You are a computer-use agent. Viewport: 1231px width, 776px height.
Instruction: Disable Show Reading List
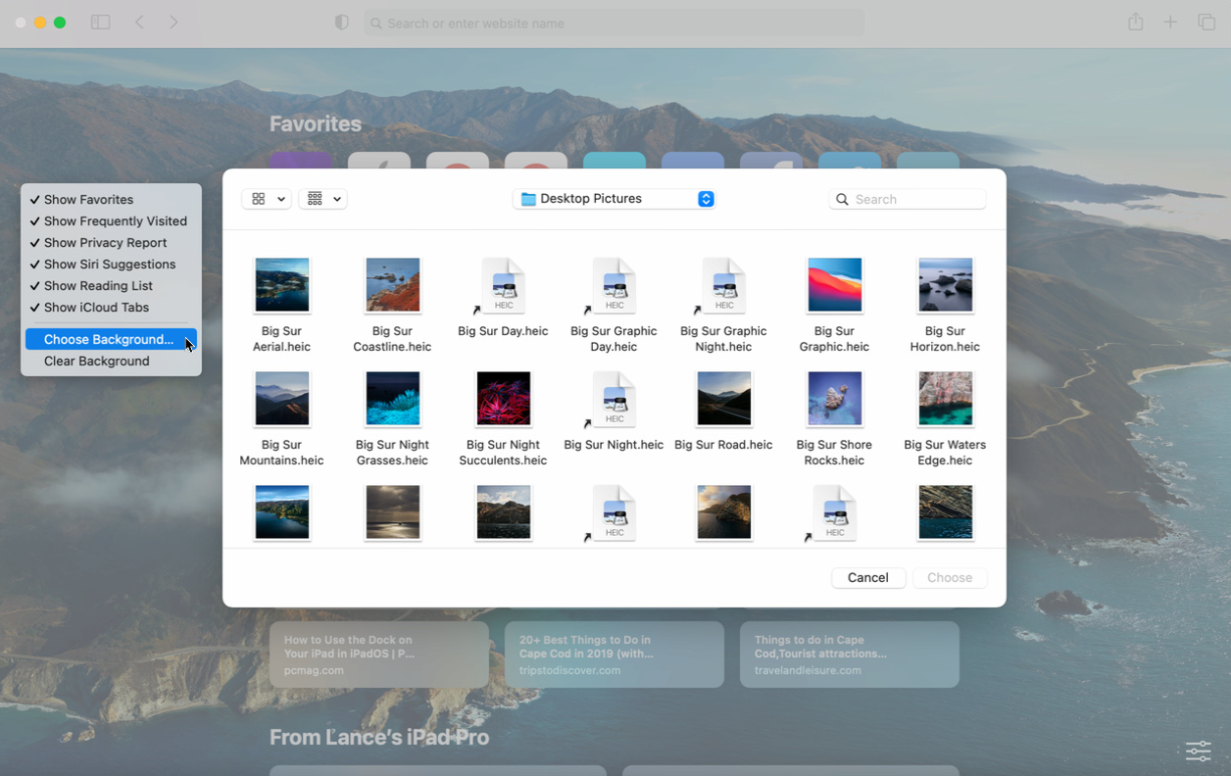(98, 286)
